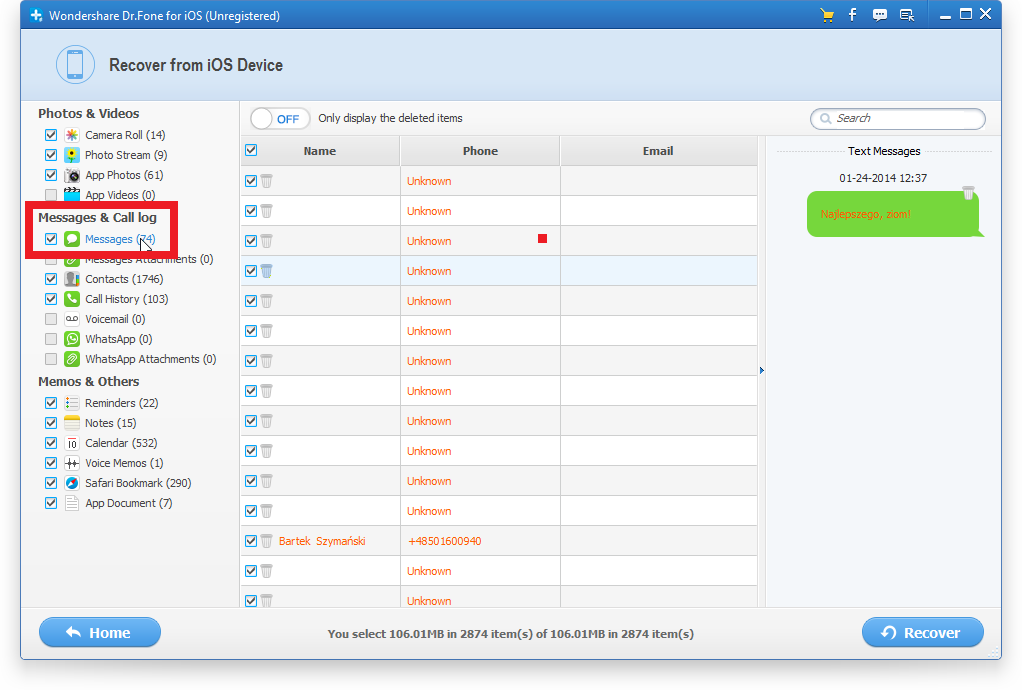Viewport: 1022px width, 690px height.
Task: Uncheck the App Photos checkbox
Action: (x=51, y=175)
